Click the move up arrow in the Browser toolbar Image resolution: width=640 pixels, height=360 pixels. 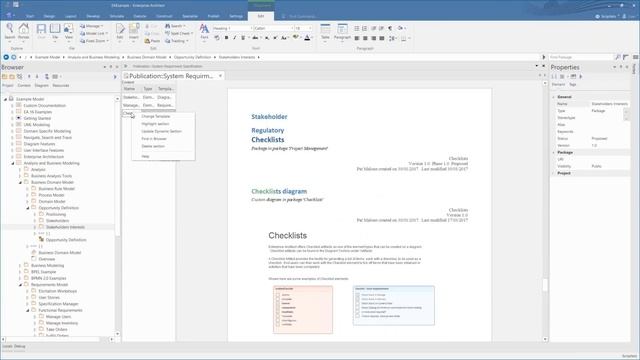[x=29, y=76]
